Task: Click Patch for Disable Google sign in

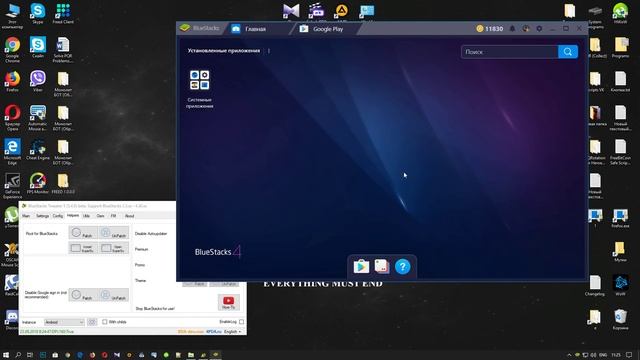Action: 83,295
